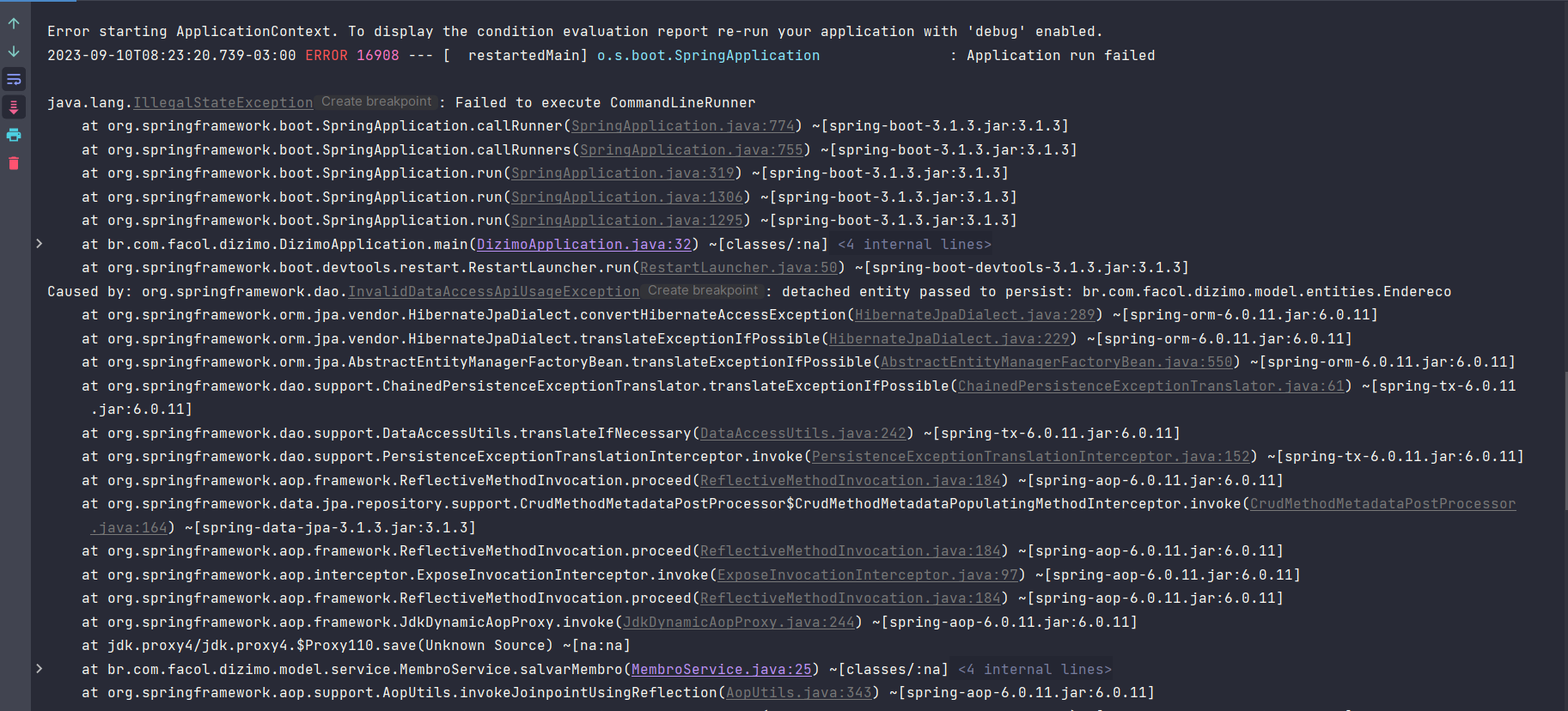
Task: Click Create breakpoint next to IllegalStateException
Action: pos(376,101)
